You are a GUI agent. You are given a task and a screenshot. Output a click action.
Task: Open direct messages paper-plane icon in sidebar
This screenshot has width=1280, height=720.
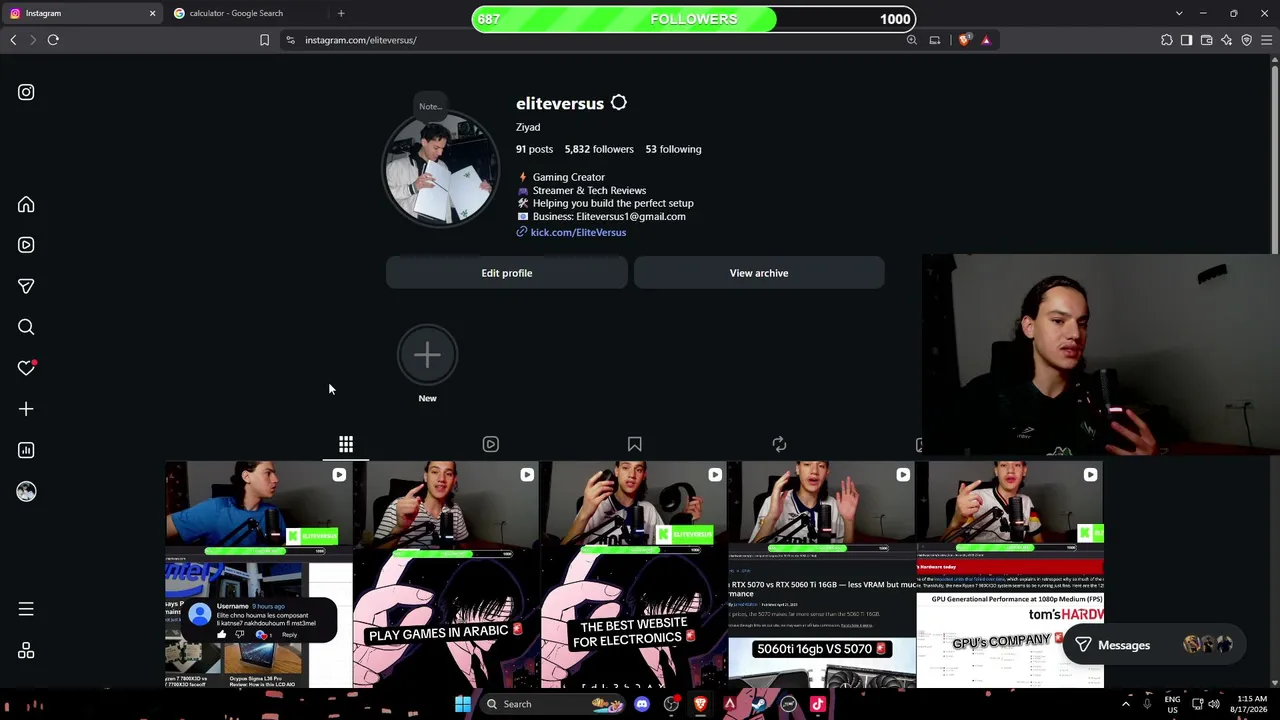(x=26, y=286)
